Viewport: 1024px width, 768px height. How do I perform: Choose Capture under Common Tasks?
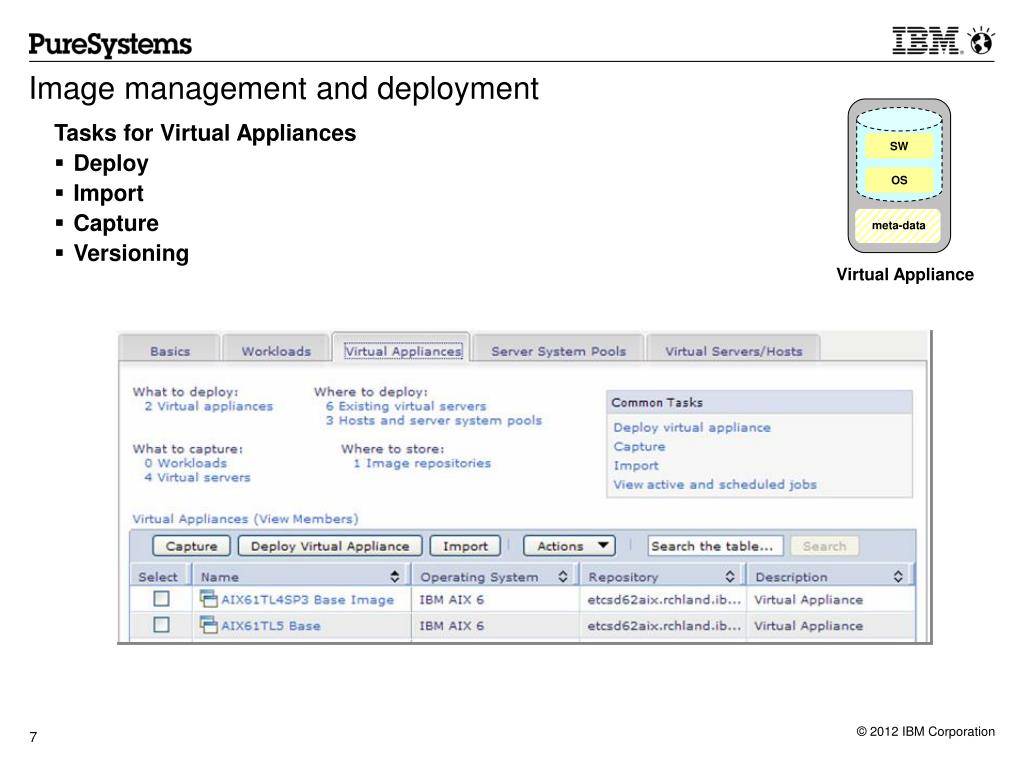639,446
